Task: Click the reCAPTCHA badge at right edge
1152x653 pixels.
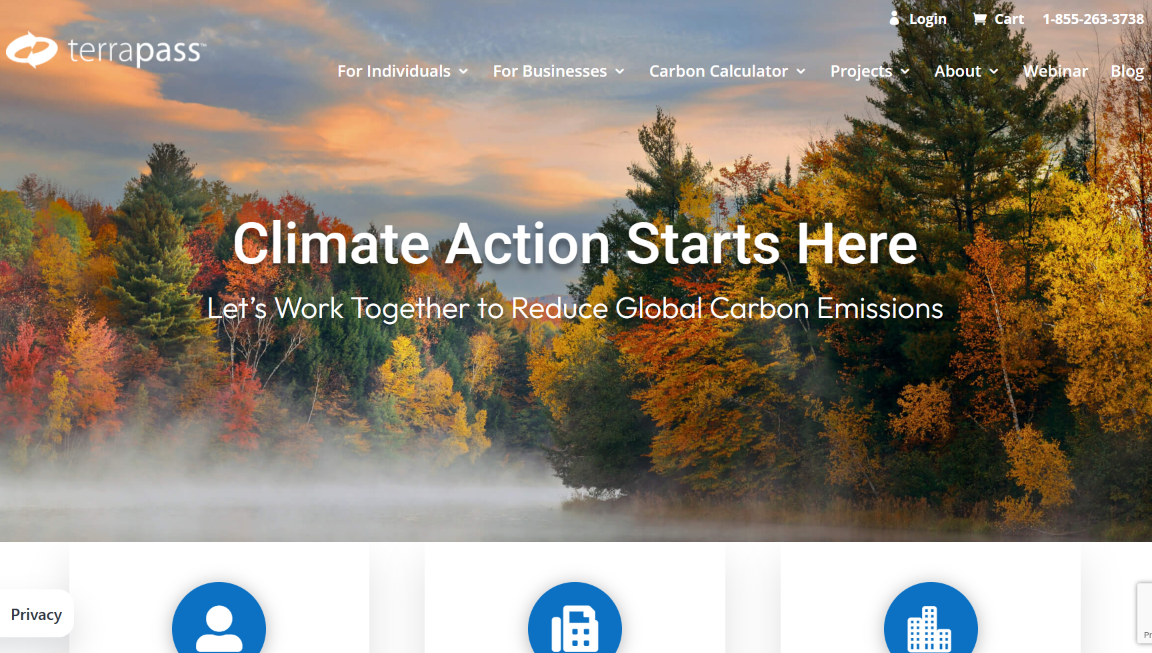Action: [1145, 613]
